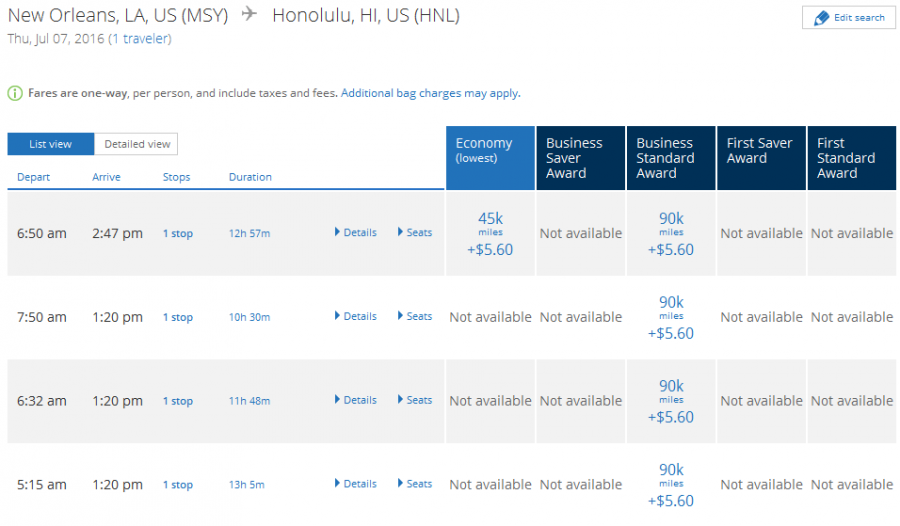Choose the 45k miles Economy fare
The height and width of the screenshot is (526, 900).
490,233
